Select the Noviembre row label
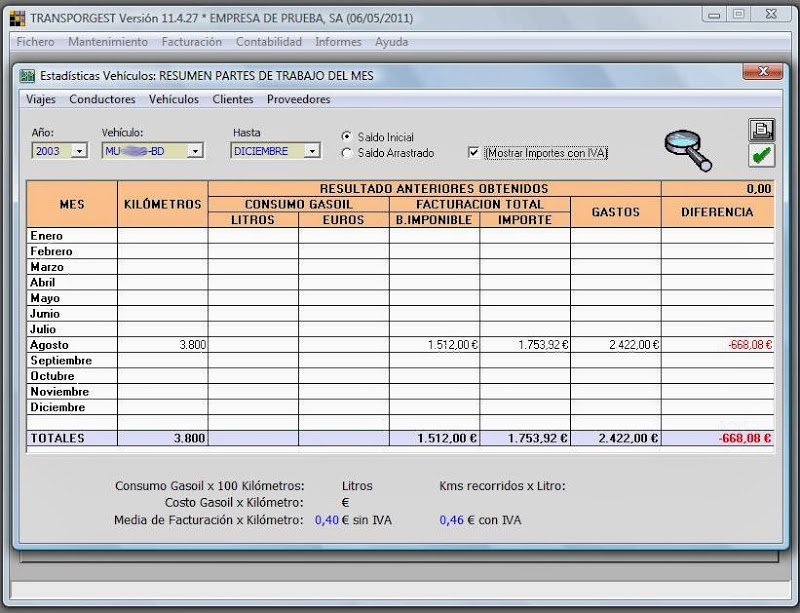The width and height of the screenshot is (800, 613). pyautogui.click(x=60, y=391)
